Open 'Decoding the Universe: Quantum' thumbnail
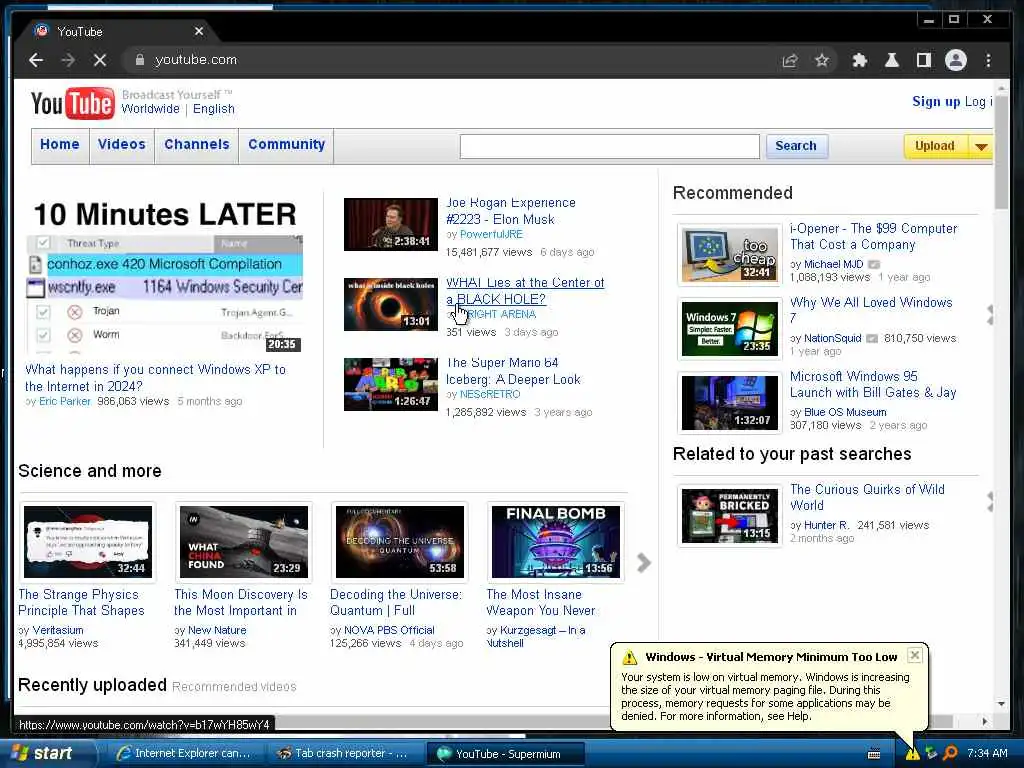 [400, 541]
